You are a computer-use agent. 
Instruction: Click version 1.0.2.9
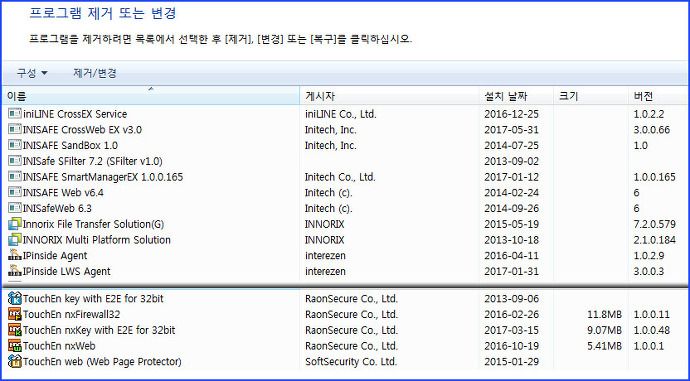(649, 256)
